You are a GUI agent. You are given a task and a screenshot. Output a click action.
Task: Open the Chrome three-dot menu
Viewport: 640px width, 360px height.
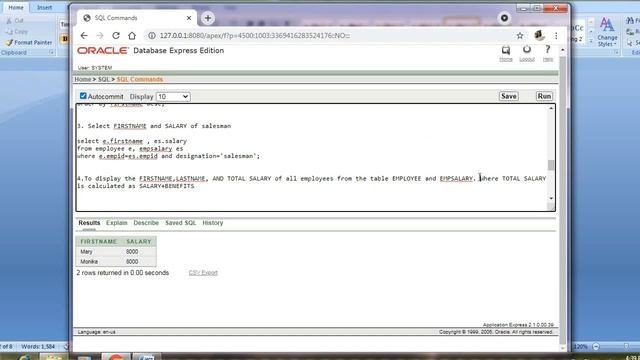pos(556,36)
